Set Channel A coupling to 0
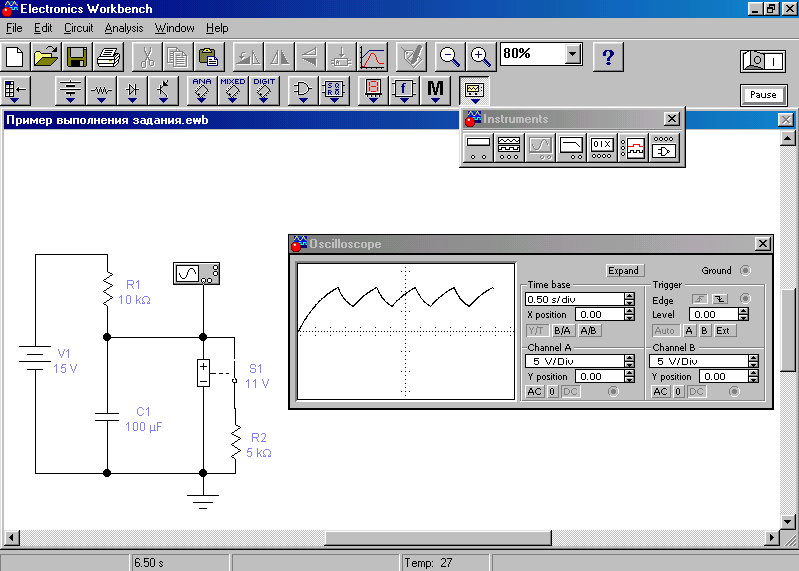The height and width of the screenshot is (571, 799). (x=552, y=392)
